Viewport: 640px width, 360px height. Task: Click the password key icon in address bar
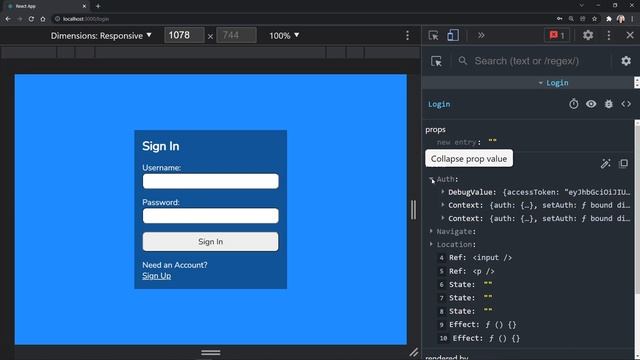(x=560, y=19)
